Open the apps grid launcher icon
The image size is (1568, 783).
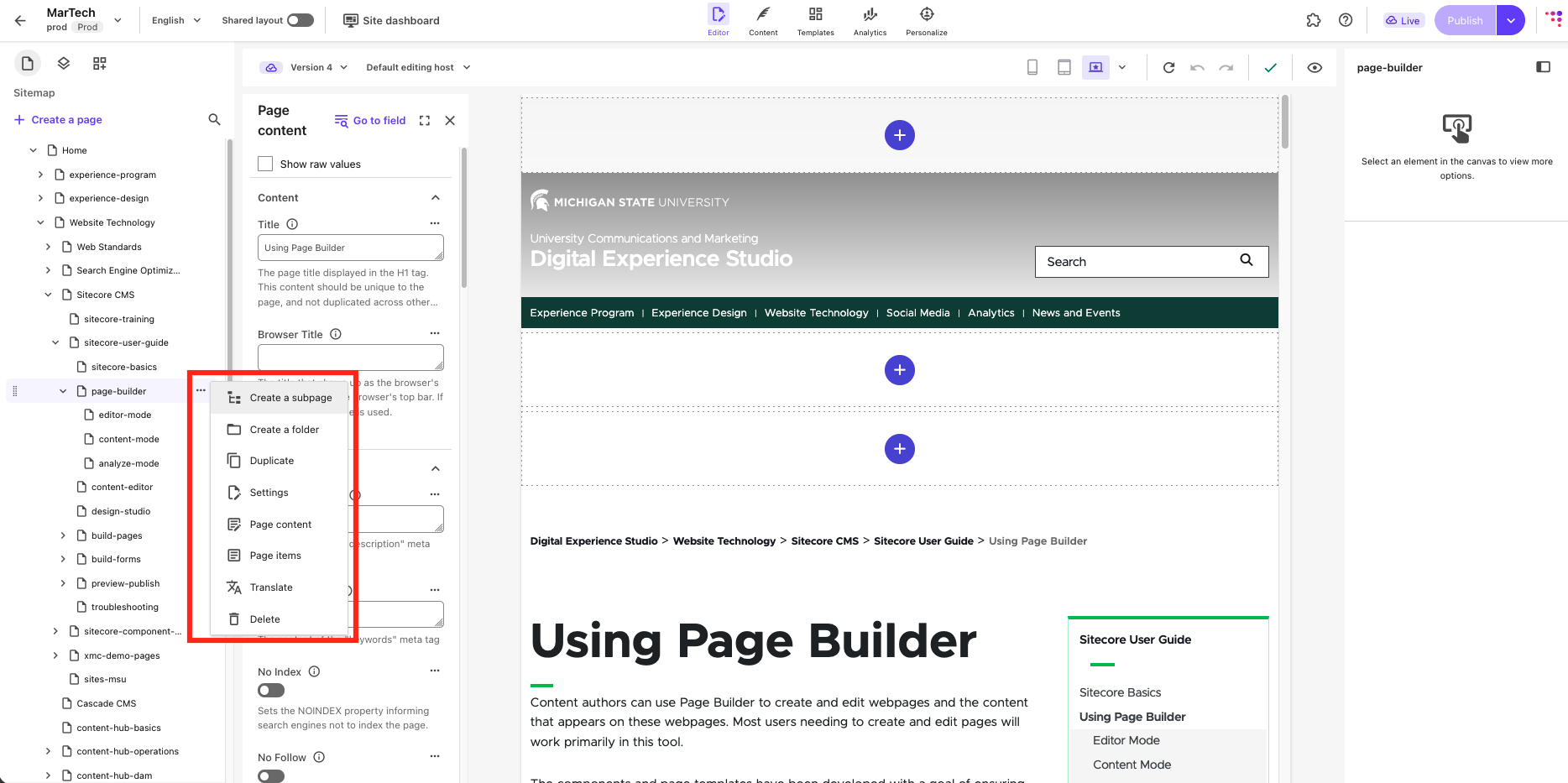point(1553,20)
